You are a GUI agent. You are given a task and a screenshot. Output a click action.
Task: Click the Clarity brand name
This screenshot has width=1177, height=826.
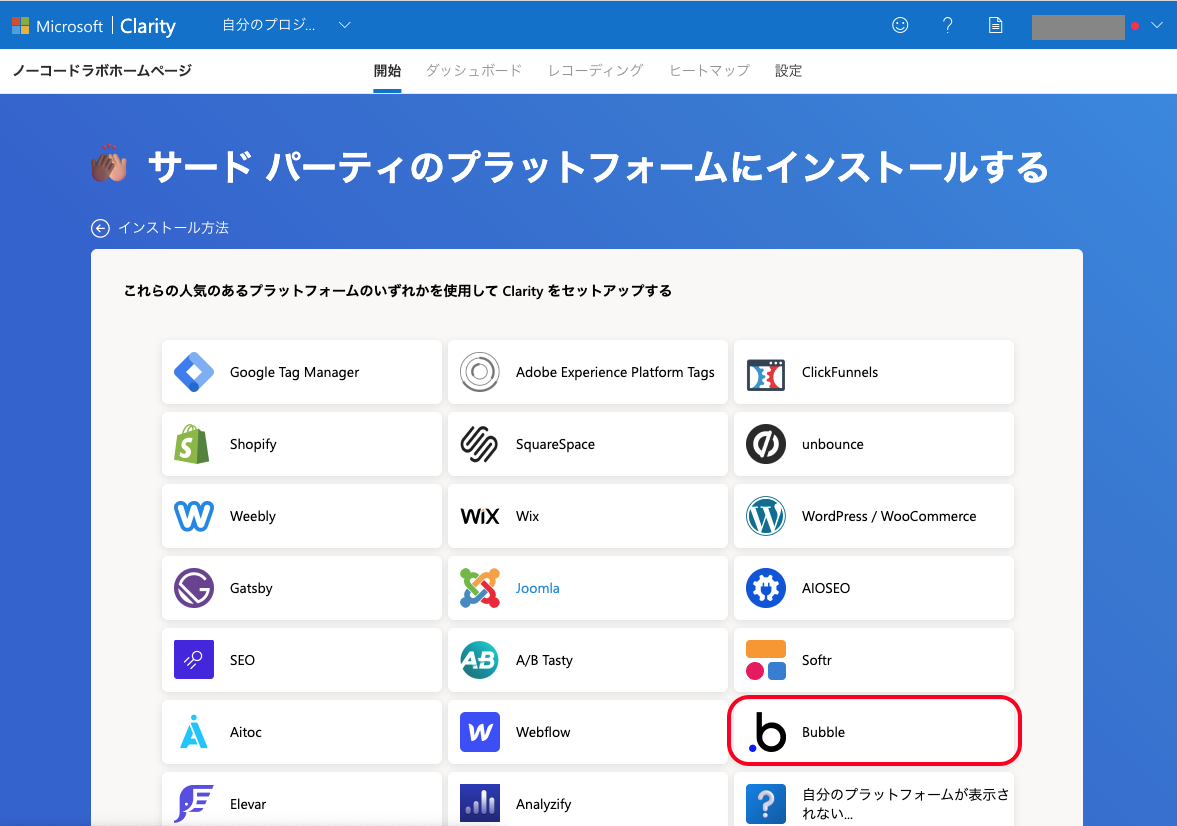(x=147, y=26)
